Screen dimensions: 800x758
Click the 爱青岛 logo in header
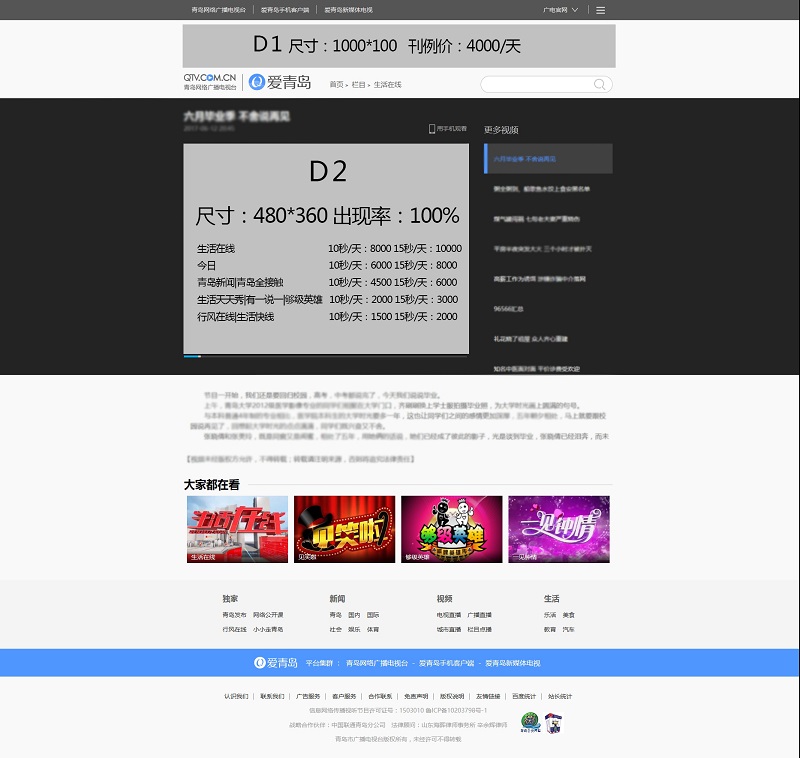[280, 82]
